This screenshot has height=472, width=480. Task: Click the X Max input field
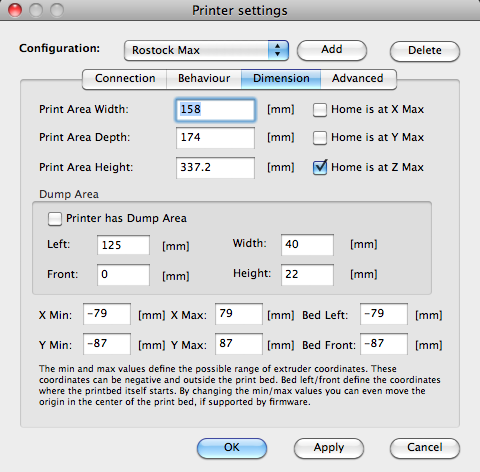(x=239, y=314)
